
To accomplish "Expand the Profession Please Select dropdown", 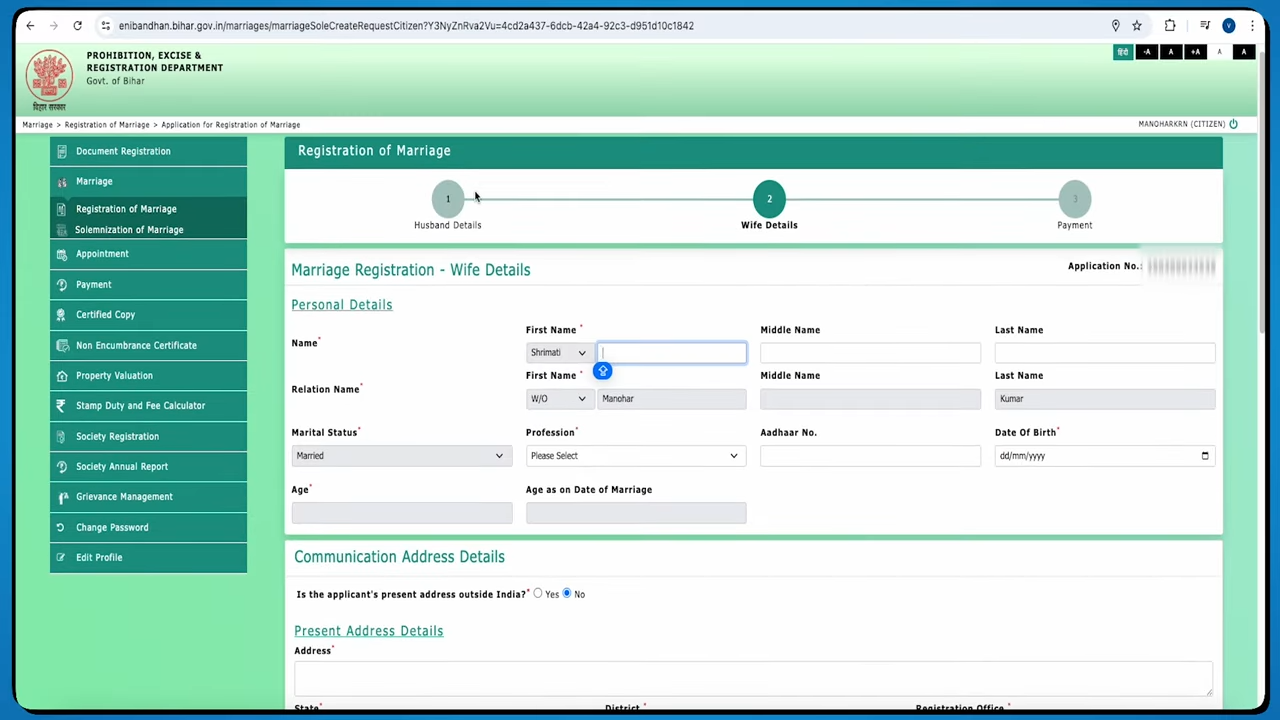I will pos(635,456).
